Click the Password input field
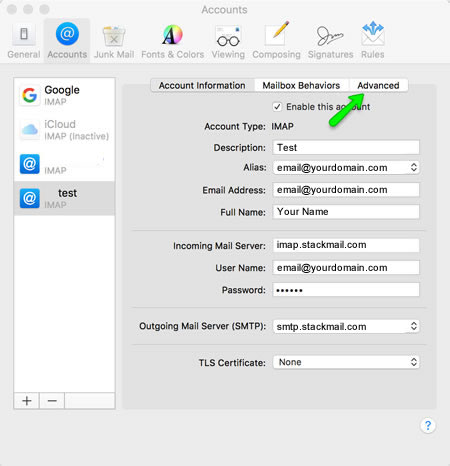Screen dimensions: 450x466 [x=346, y=290]
